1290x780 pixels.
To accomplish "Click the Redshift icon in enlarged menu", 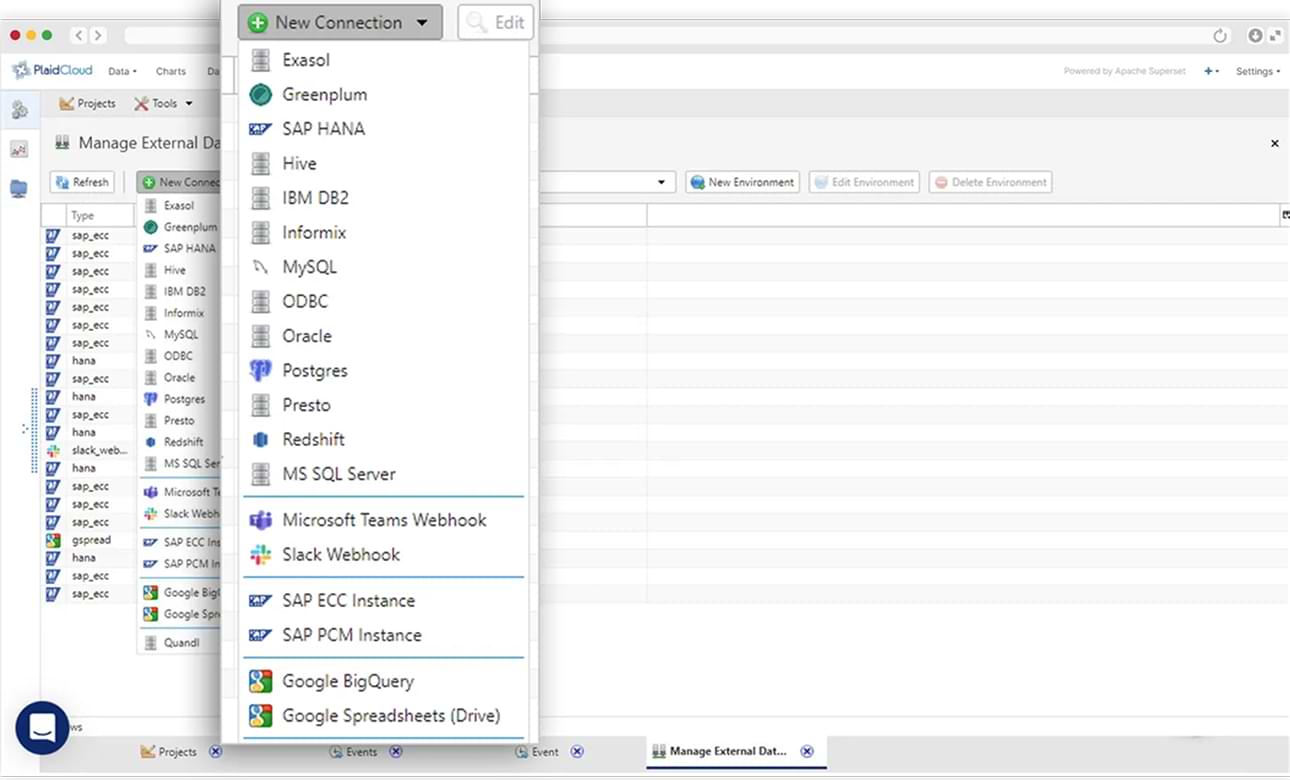I will [260, 440].
